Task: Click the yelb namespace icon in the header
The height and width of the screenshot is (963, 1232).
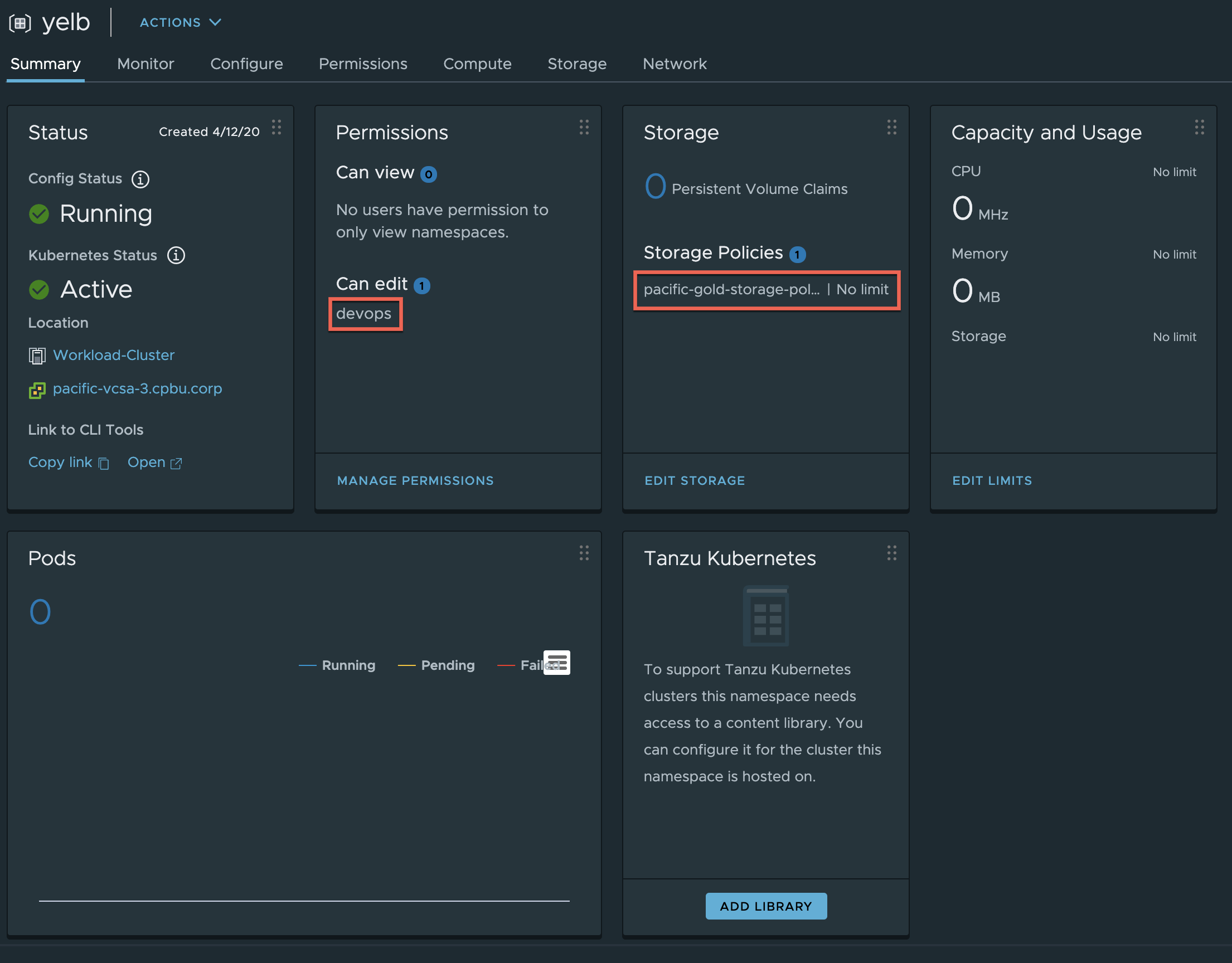Action: pos(20,23)
